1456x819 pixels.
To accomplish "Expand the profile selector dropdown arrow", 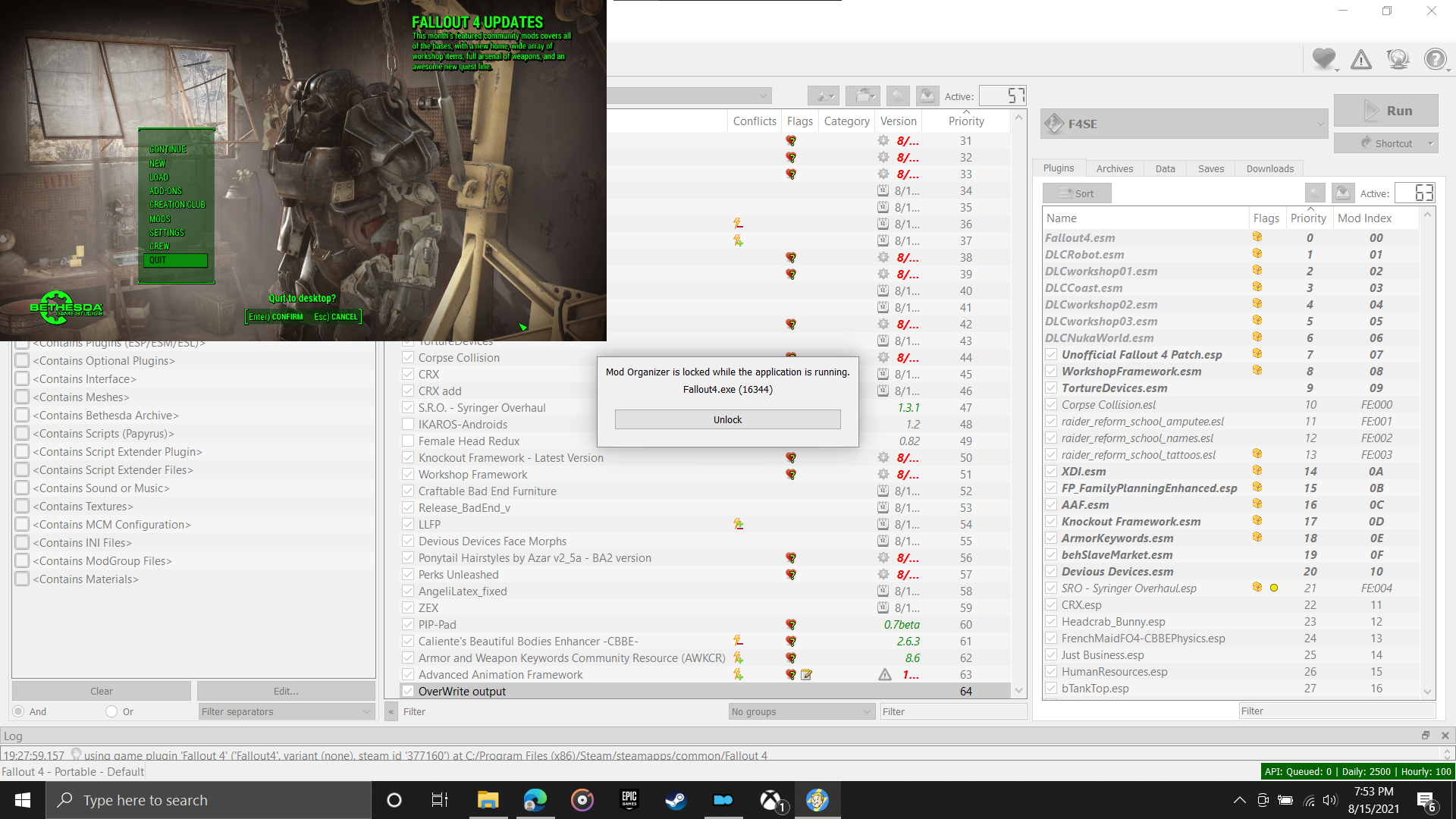I will click(763, 96).
